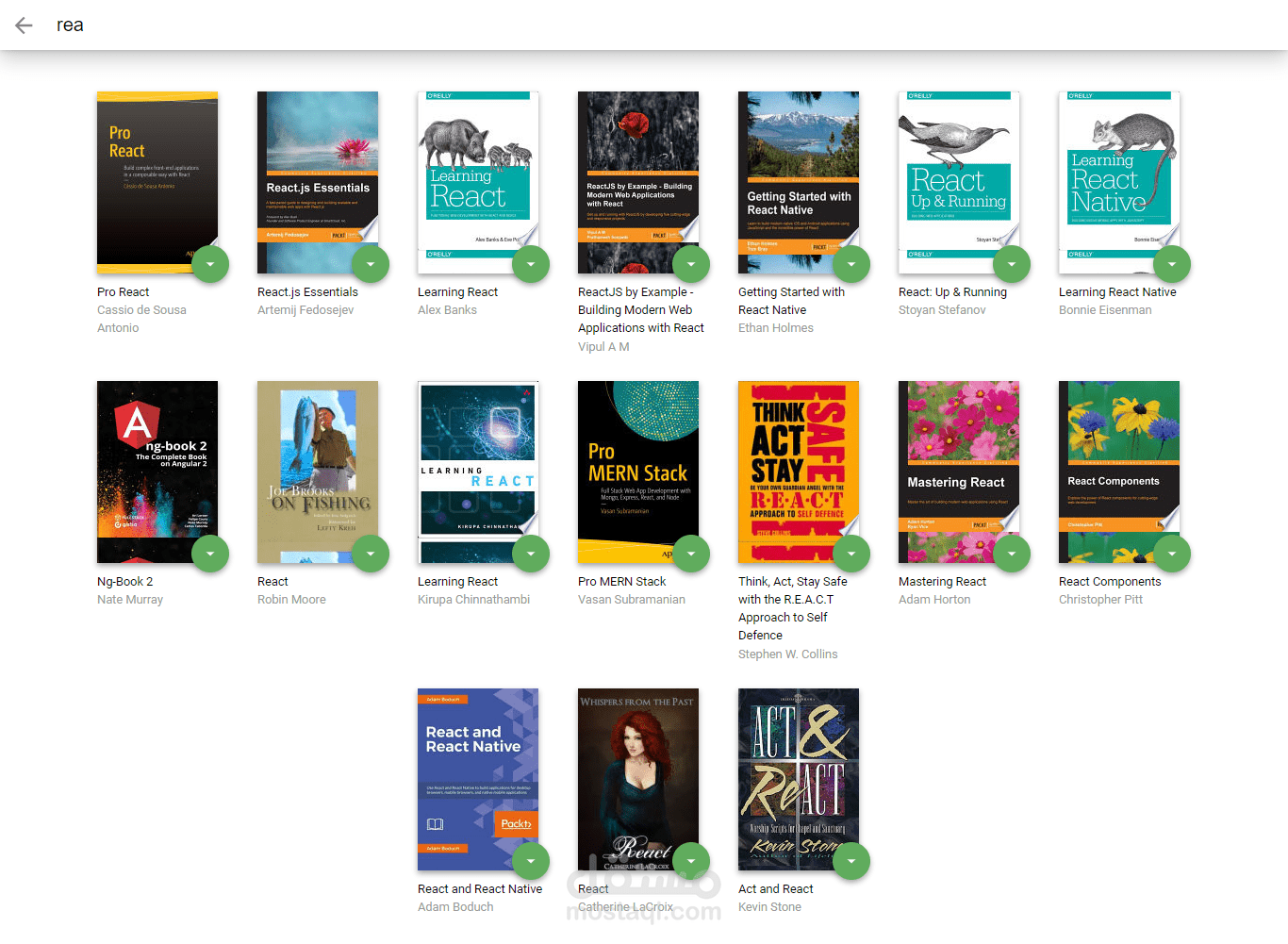Click the author name "Stephen W. Collins"

[x=787, y=654]
